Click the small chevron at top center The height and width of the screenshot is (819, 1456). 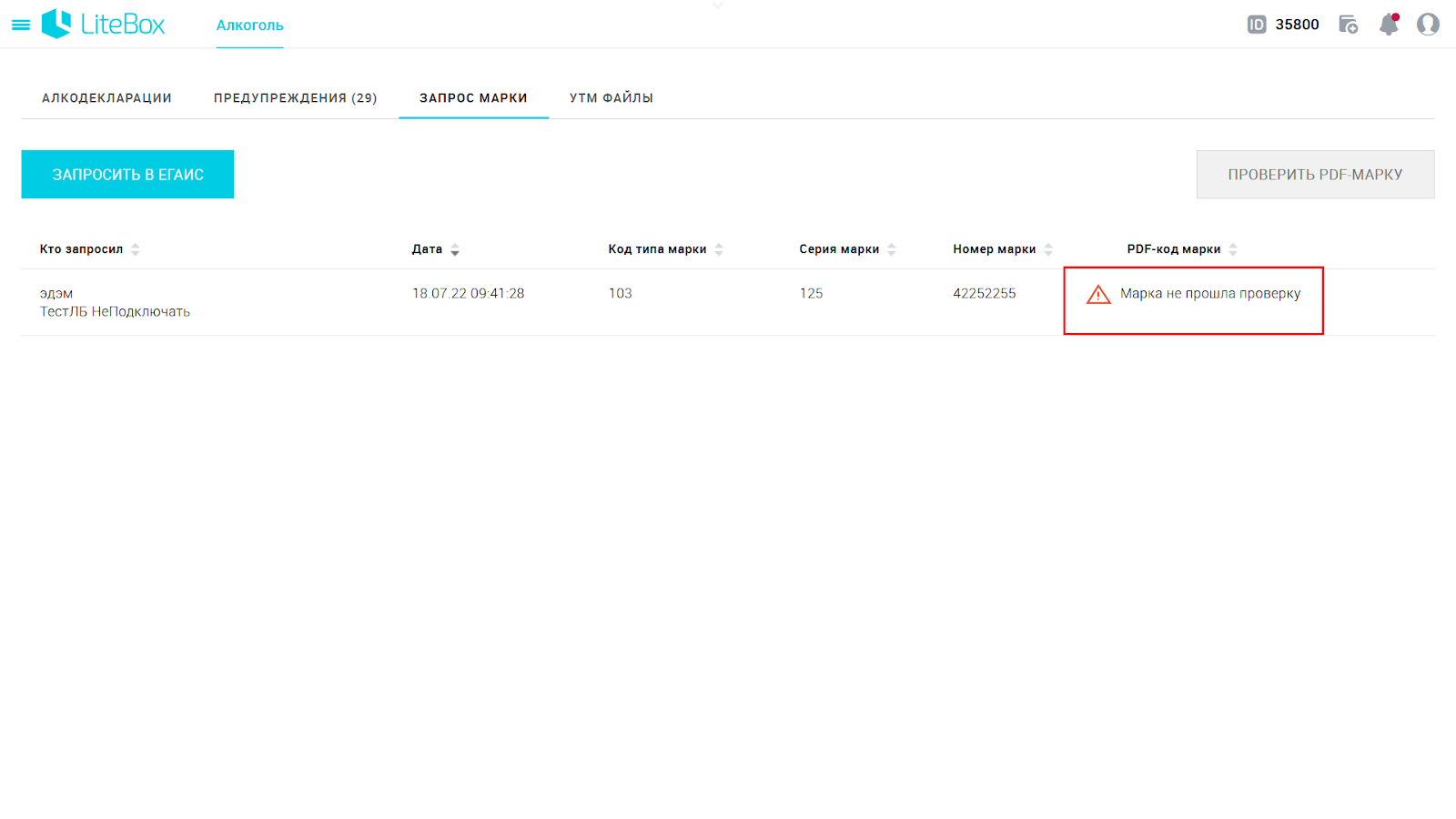pos(718,5)
